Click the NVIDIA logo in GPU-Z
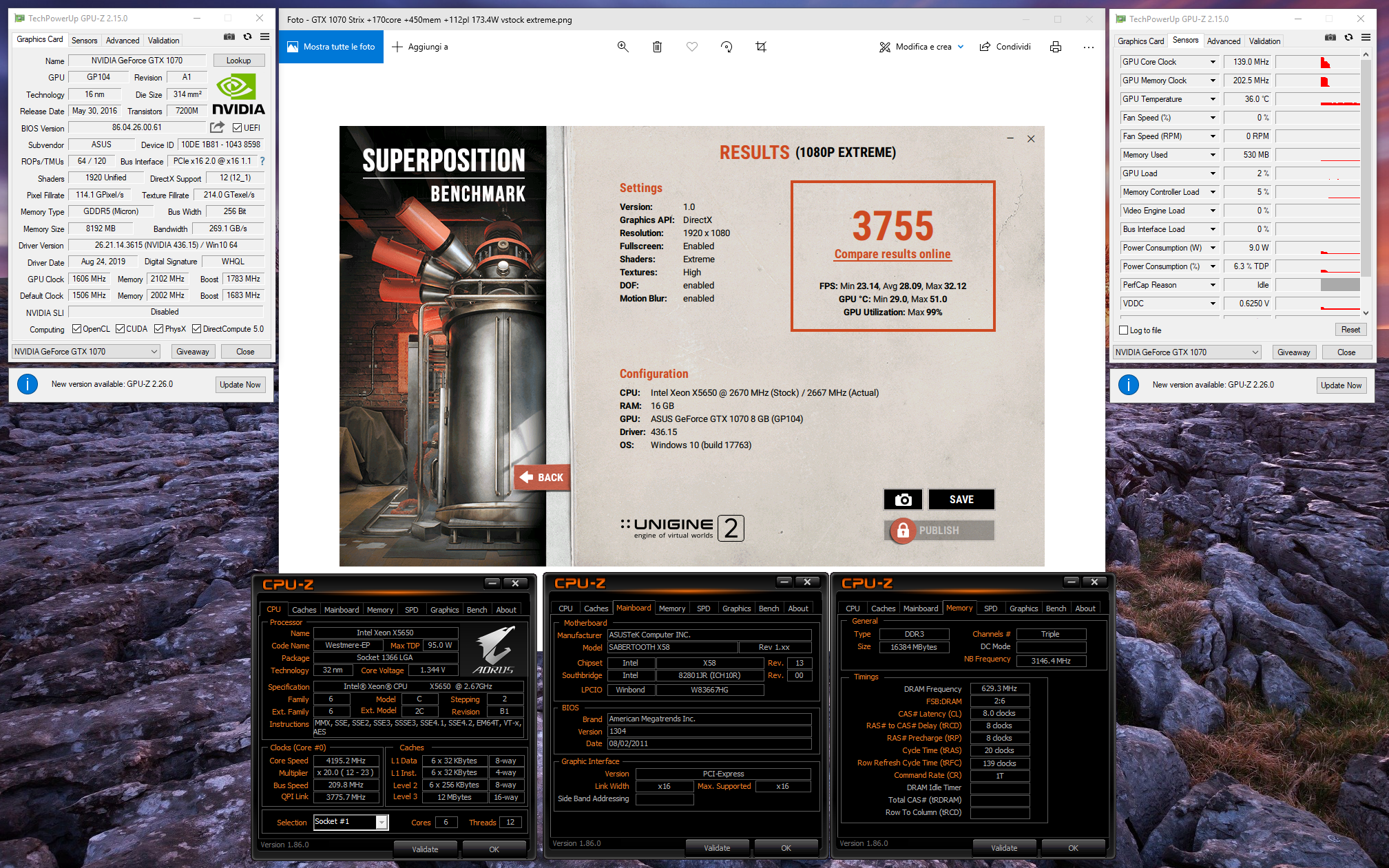The height and width of the screenshot is (868, 1389). click(x=238, y=95)
